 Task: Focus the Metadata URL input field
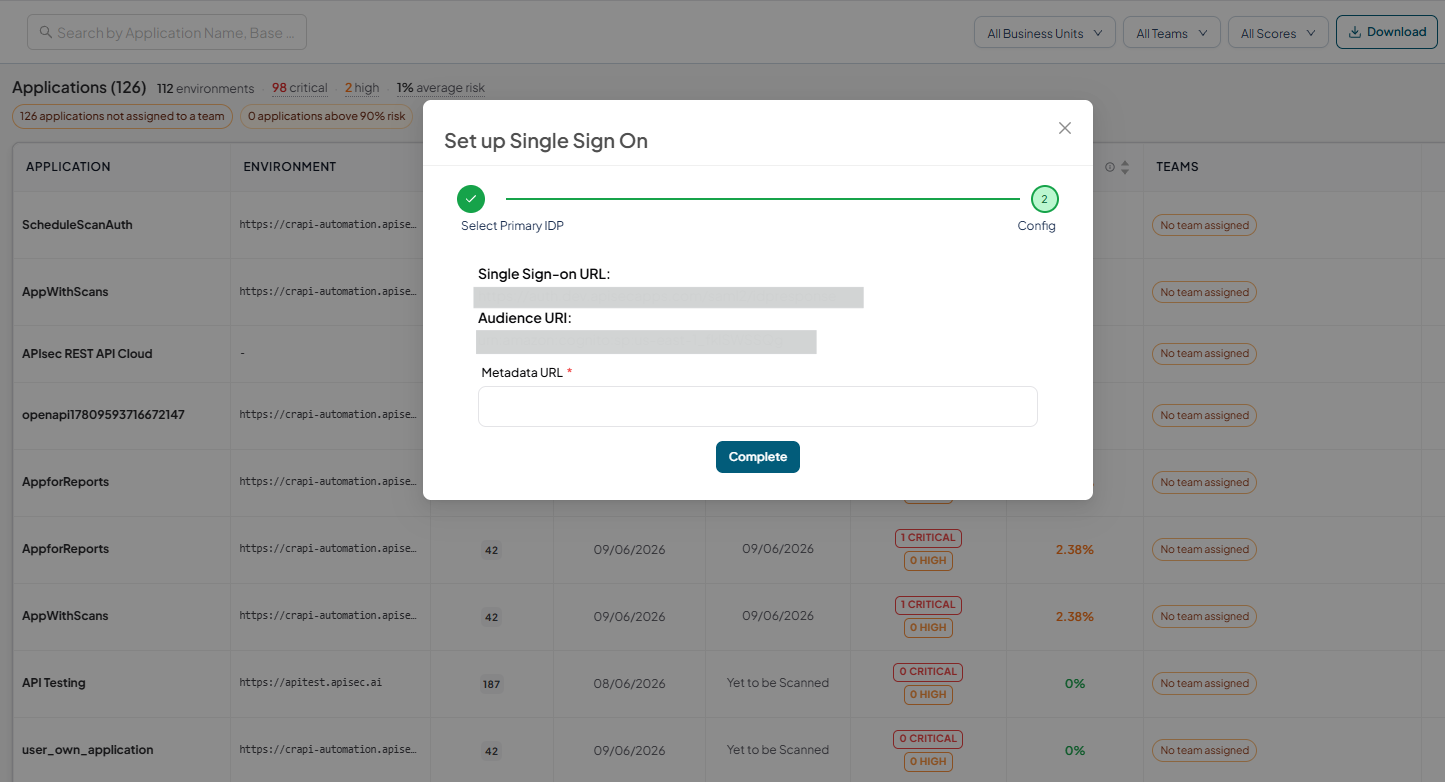758,407
